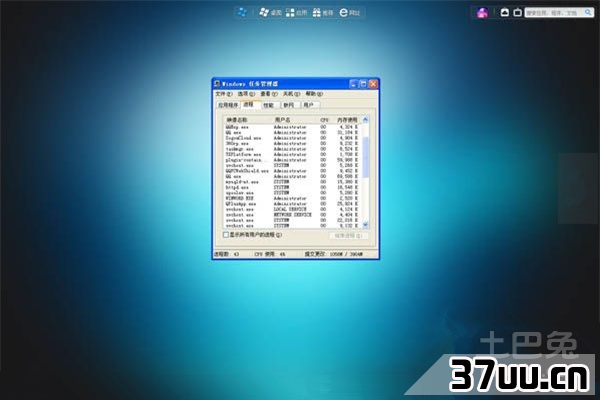This screenshot has height=400, width=600.
Task: Click the process list scroll-up arrow
Action: 365,119
